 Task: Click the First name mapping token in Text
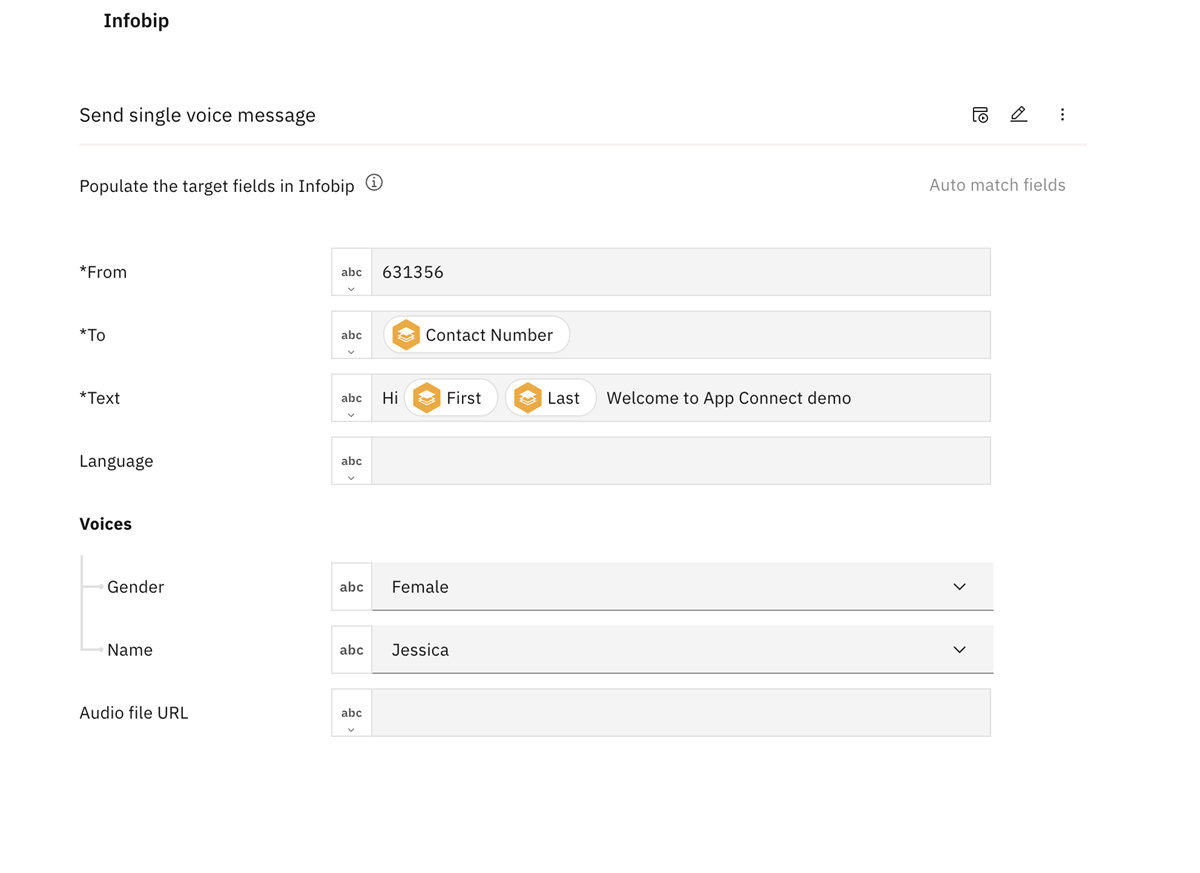450,397
